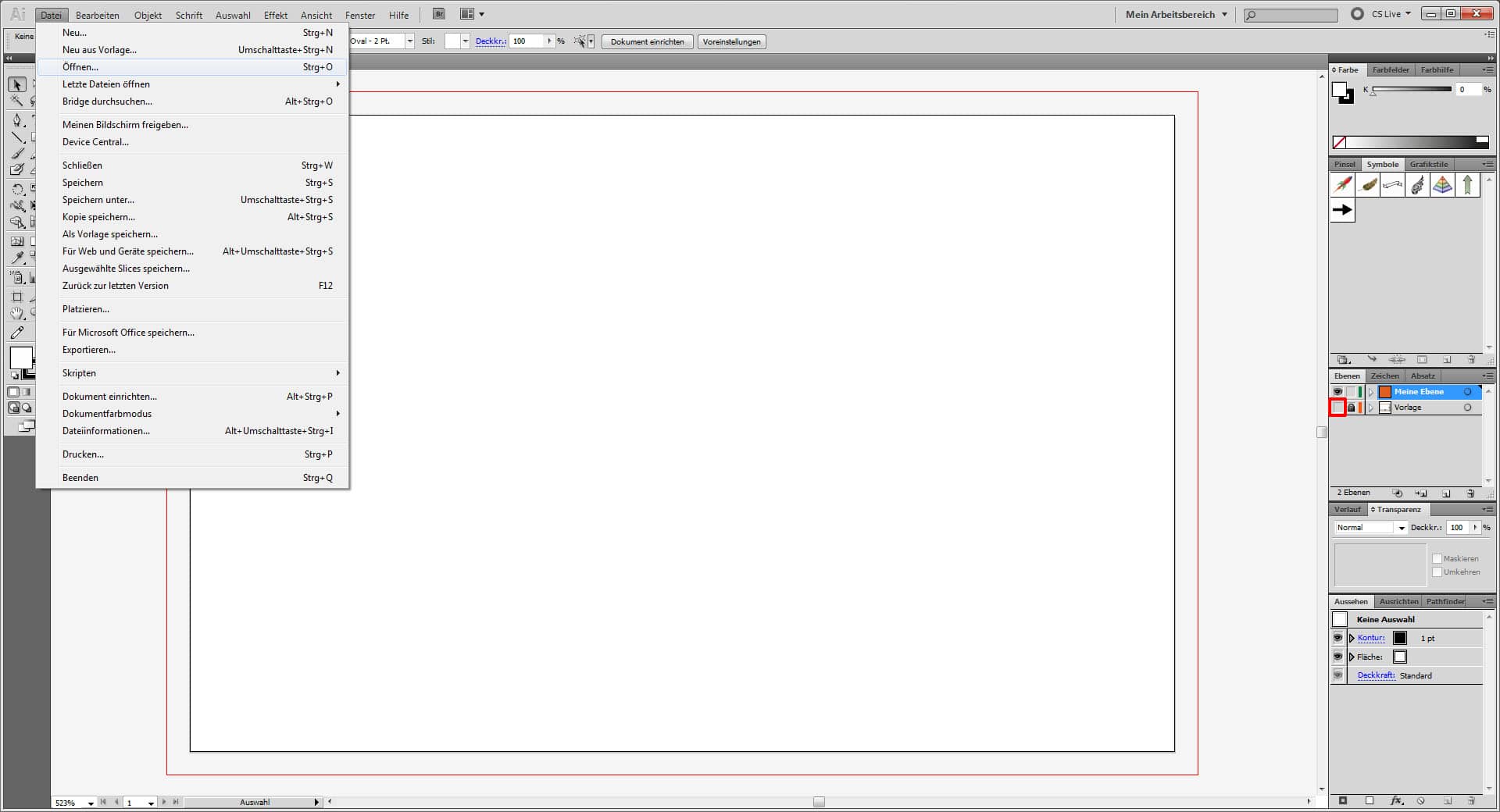Switch to the Farbfelder tab
This screenshot has height=812, width=1500.
click(x=1390, y=70)
